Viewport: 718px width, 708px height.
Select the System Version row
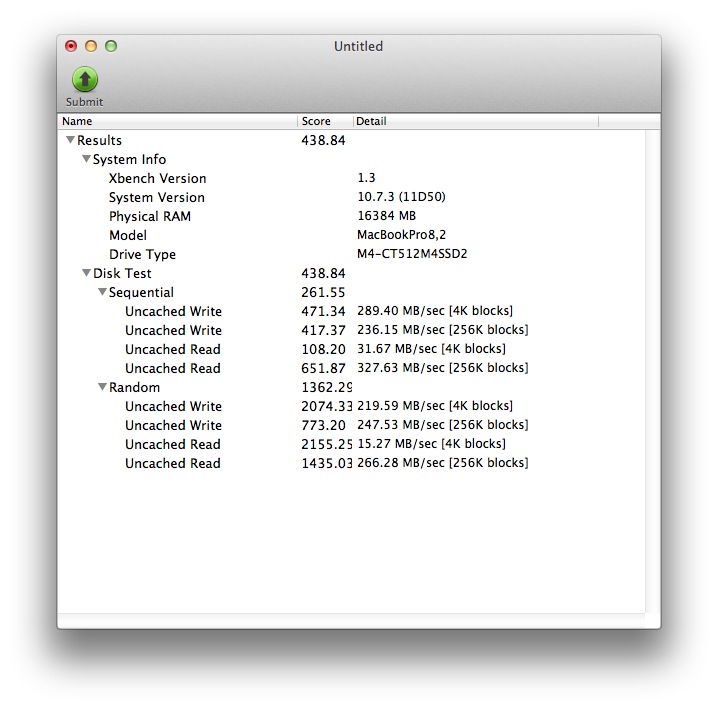point(352,197)
